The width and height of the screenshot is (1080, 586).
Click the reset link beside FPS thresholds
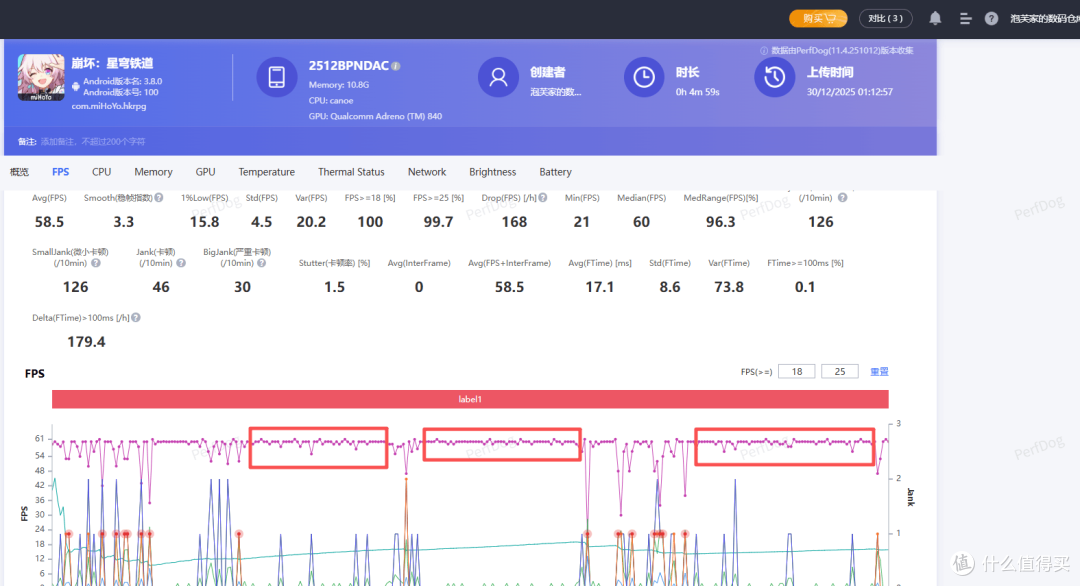(x=879, y=372)
